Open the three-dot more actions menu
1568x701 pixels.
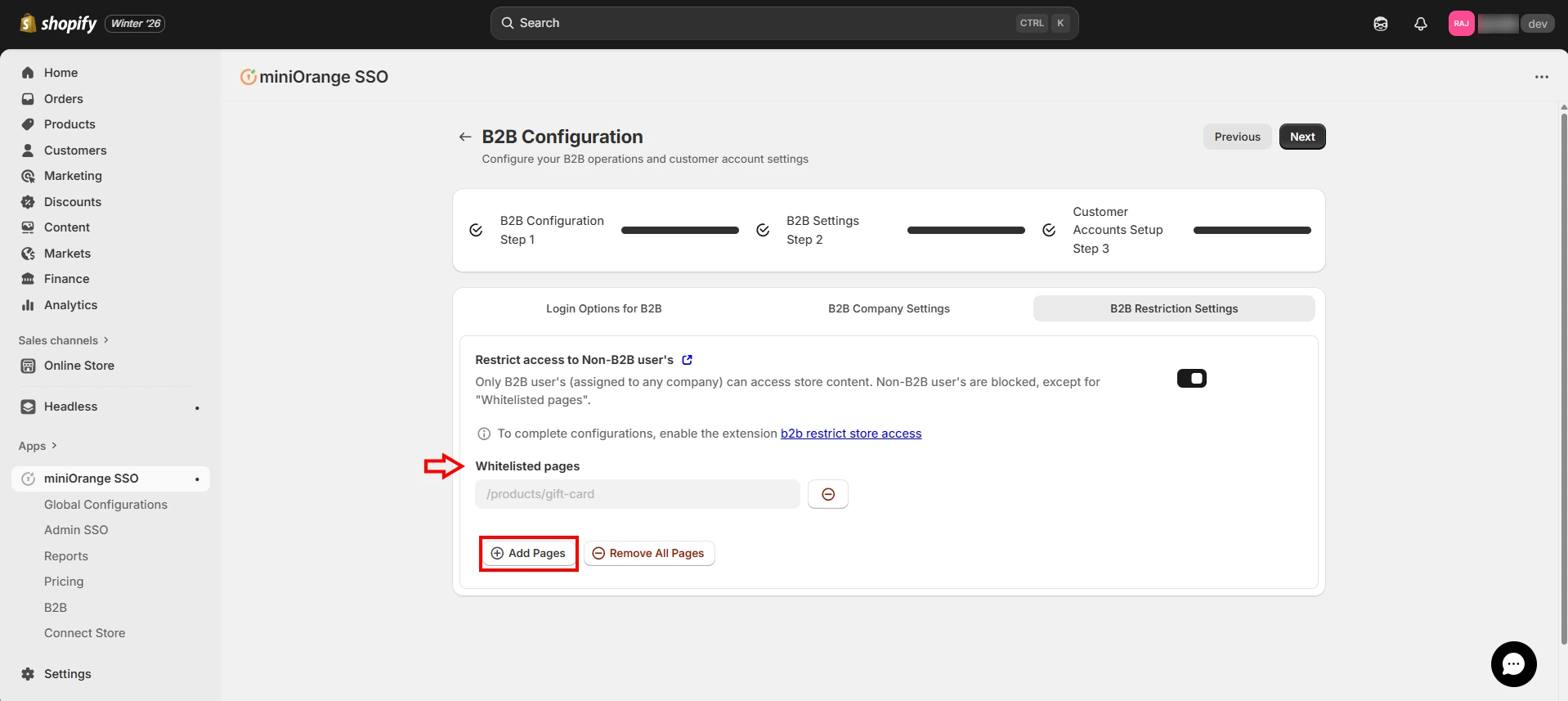point(1542,77)
